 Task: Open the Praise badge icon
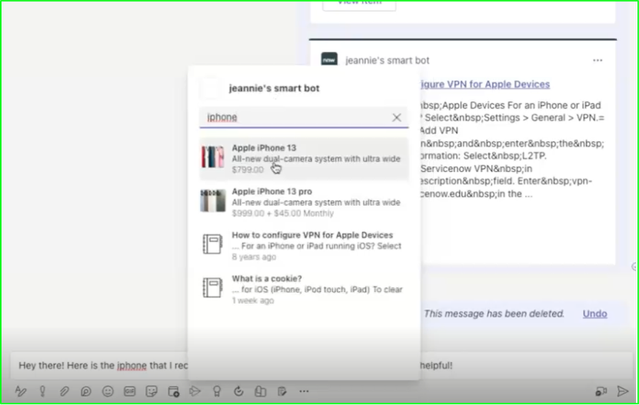click(x=217, y=391)
